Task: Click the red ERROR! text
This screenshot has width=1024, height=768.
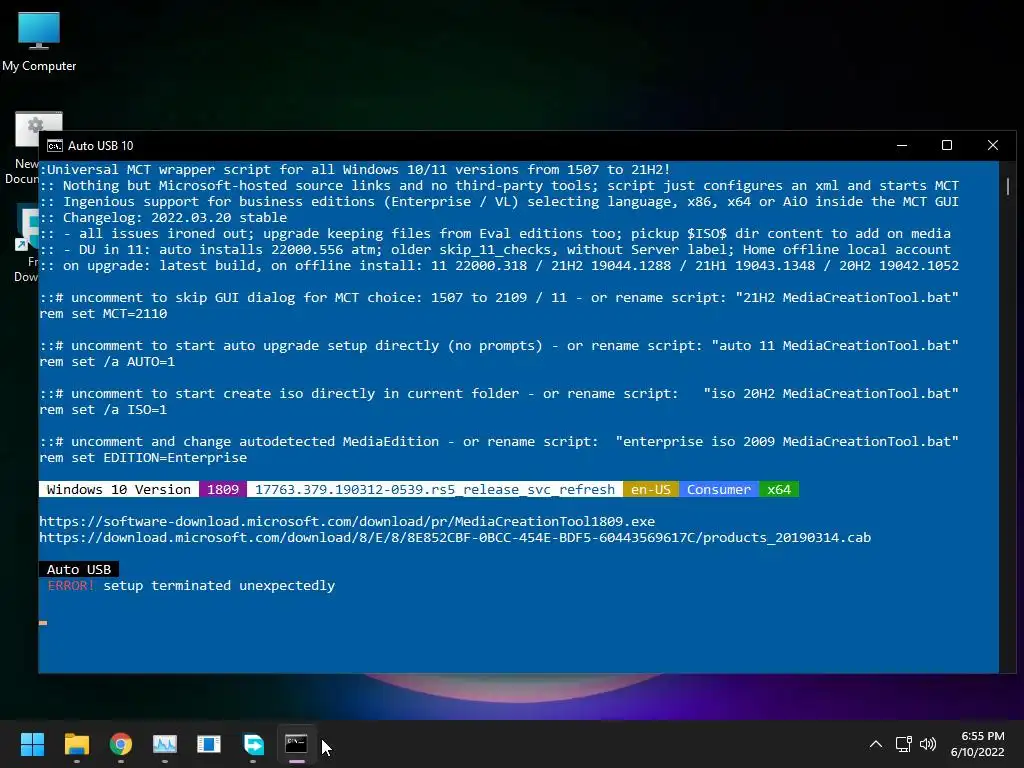Action: click(71, 586)
